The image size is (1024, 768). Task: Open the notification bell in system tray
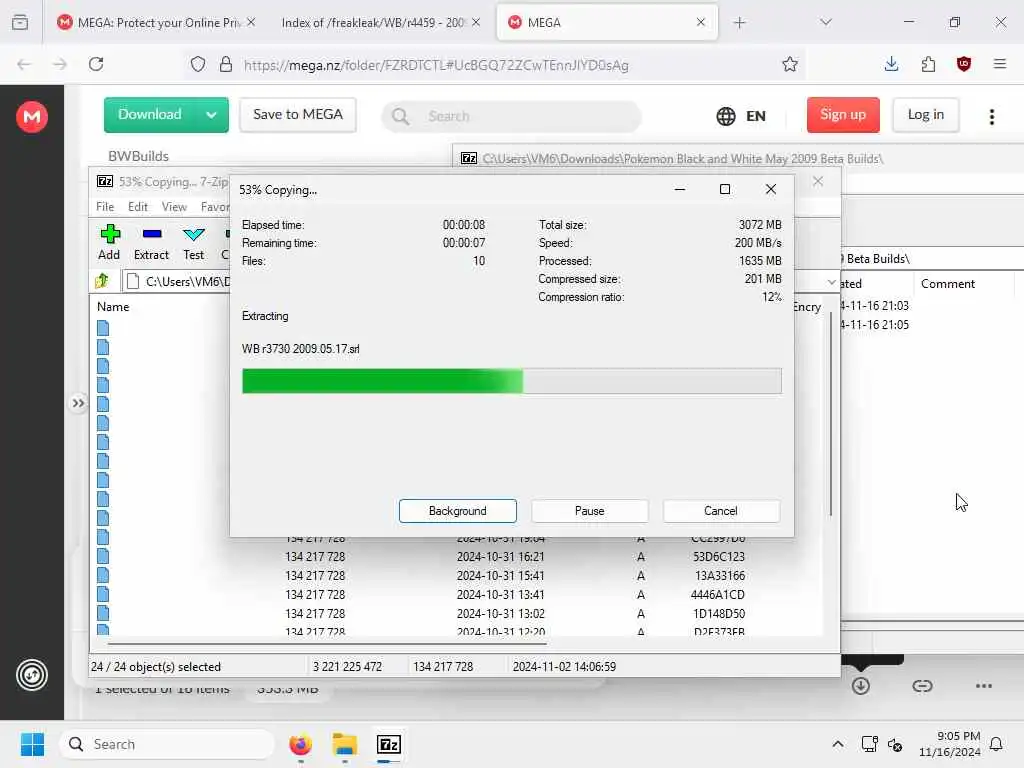point(997,744)
